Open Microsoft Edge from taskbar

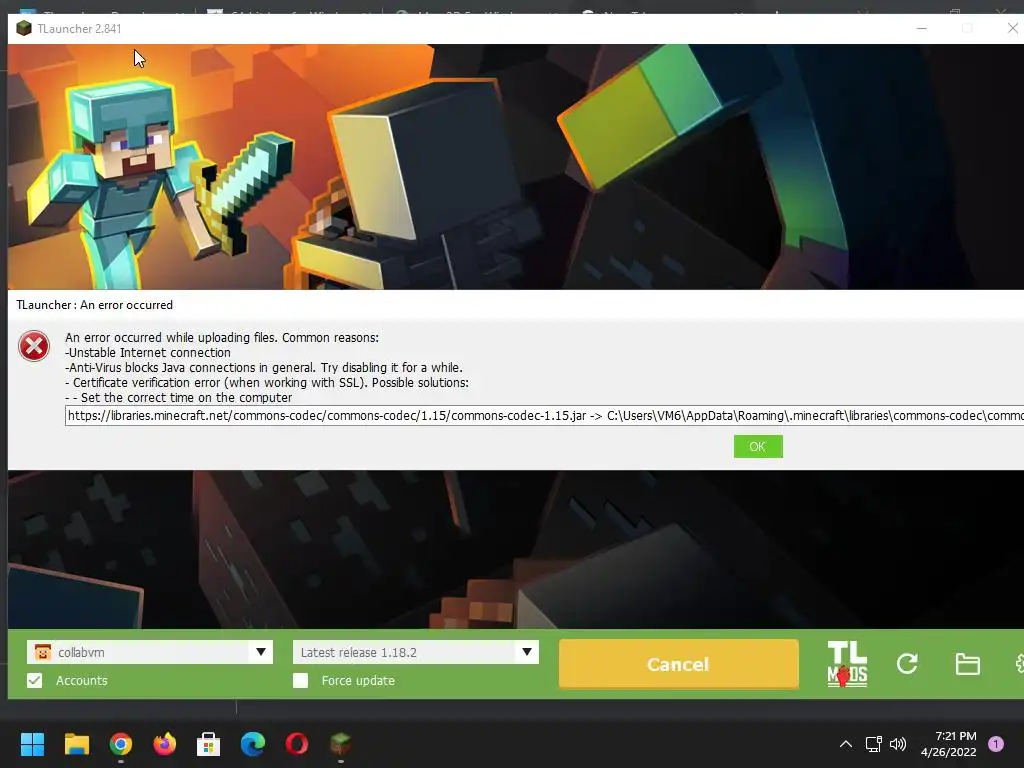253,744
